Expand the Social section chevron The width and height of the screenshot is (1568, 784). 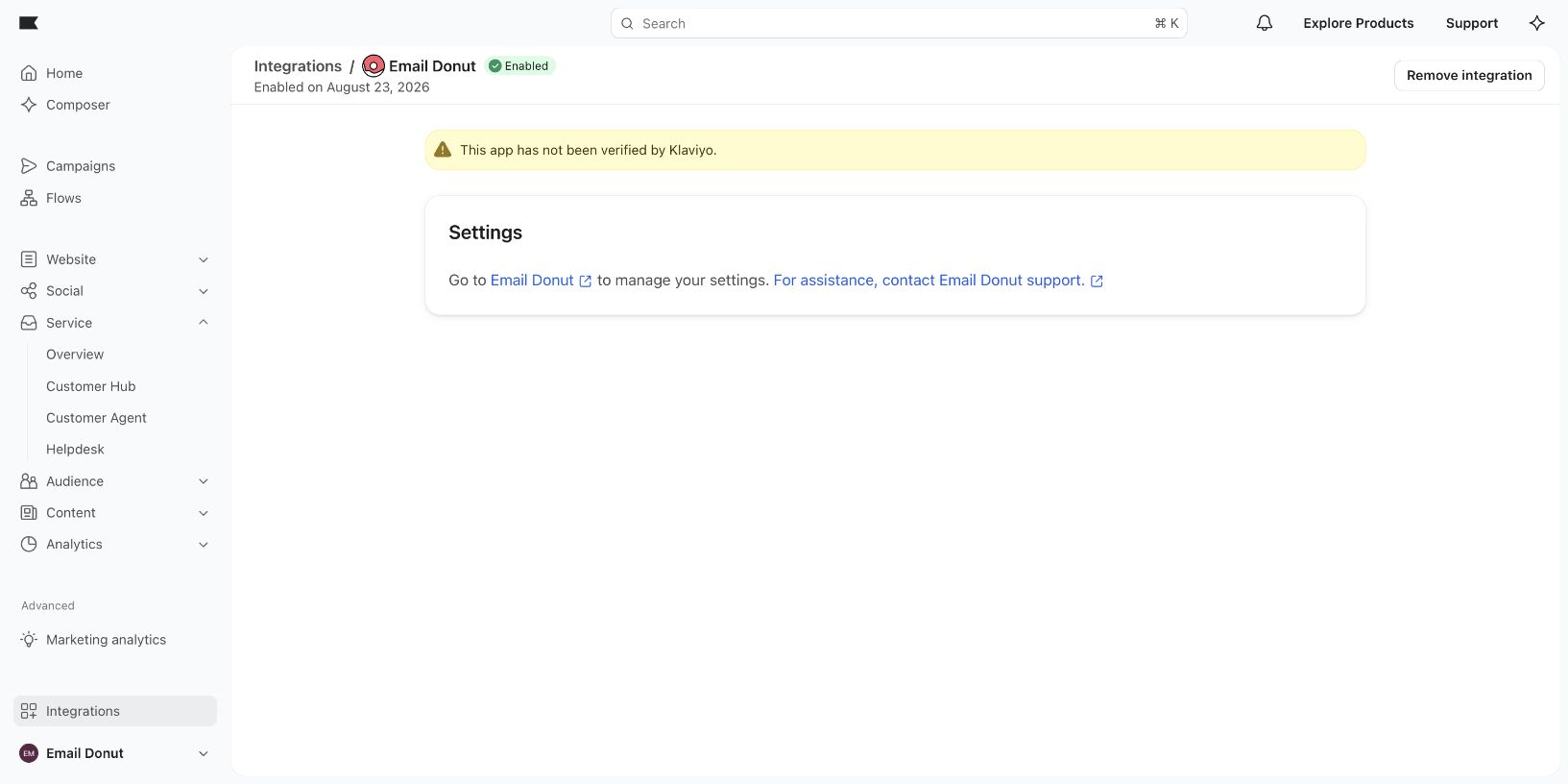tap(204, 291)
